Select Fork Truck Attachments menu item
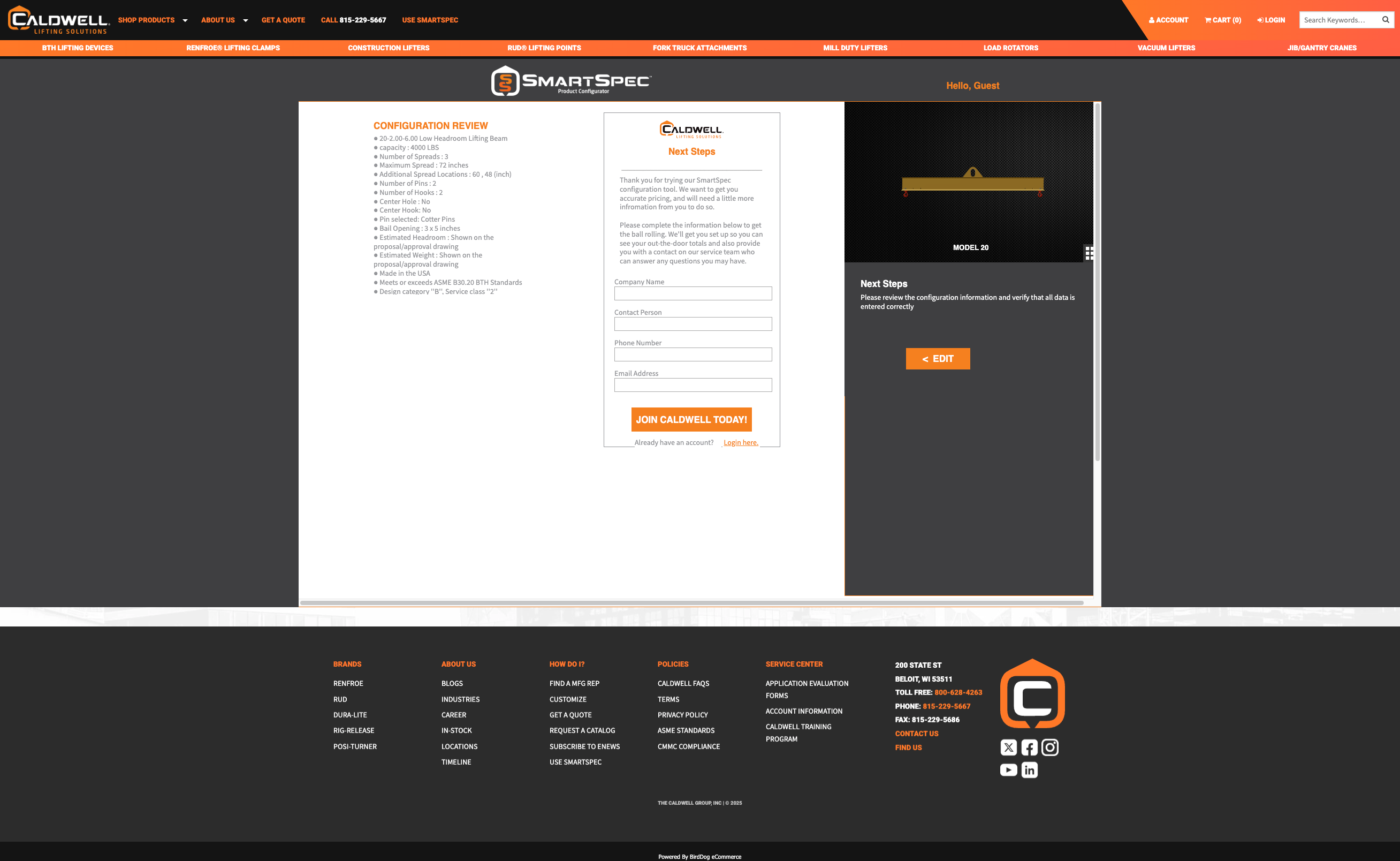1400x861 pixels. point(699,48)
